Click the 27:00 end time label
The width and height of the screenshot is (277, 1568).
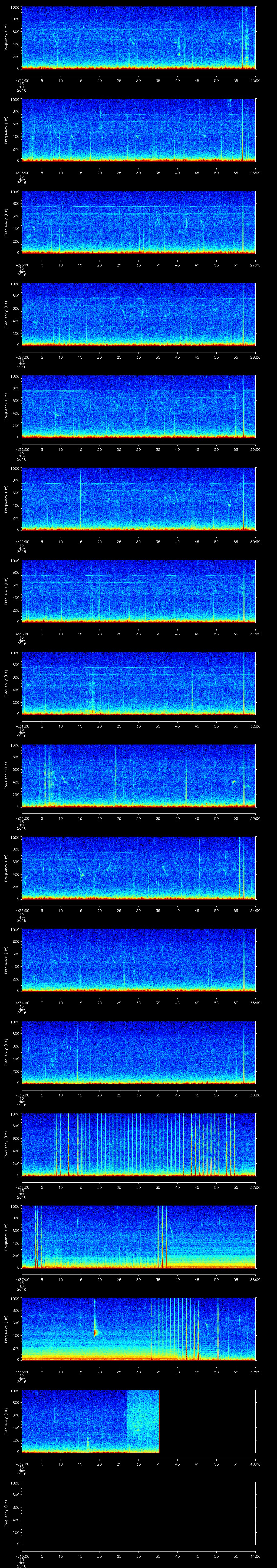coord(255,265)
